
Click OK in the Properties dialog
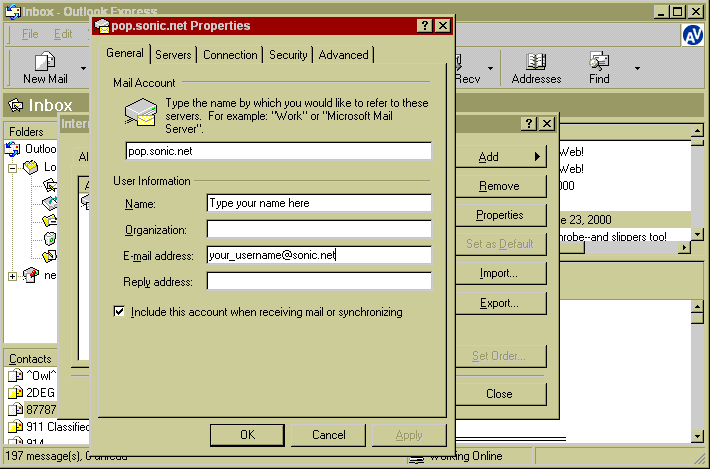pos(247,435)
